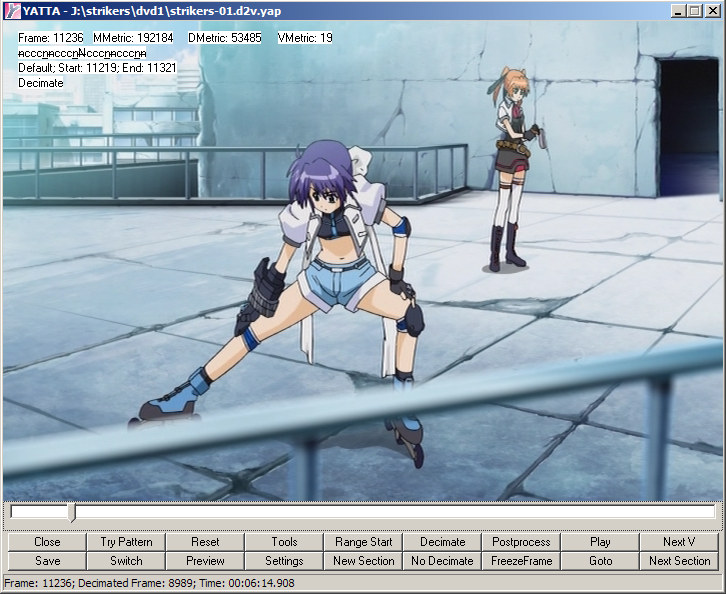Image resolution: width=726 pixels, height=594 pixels.
Task: Close the YATTA window with the X
Action: click(713, 11)
